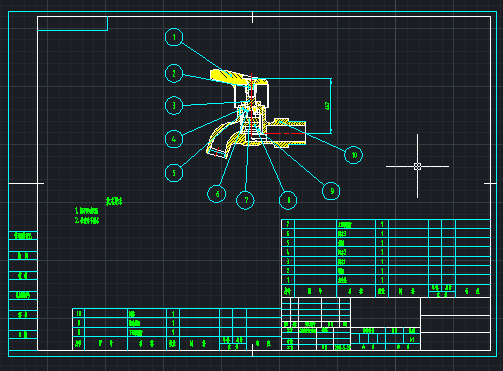Click the row 7 number cell in parts list
503x371 pixels.
coord(288,224)
